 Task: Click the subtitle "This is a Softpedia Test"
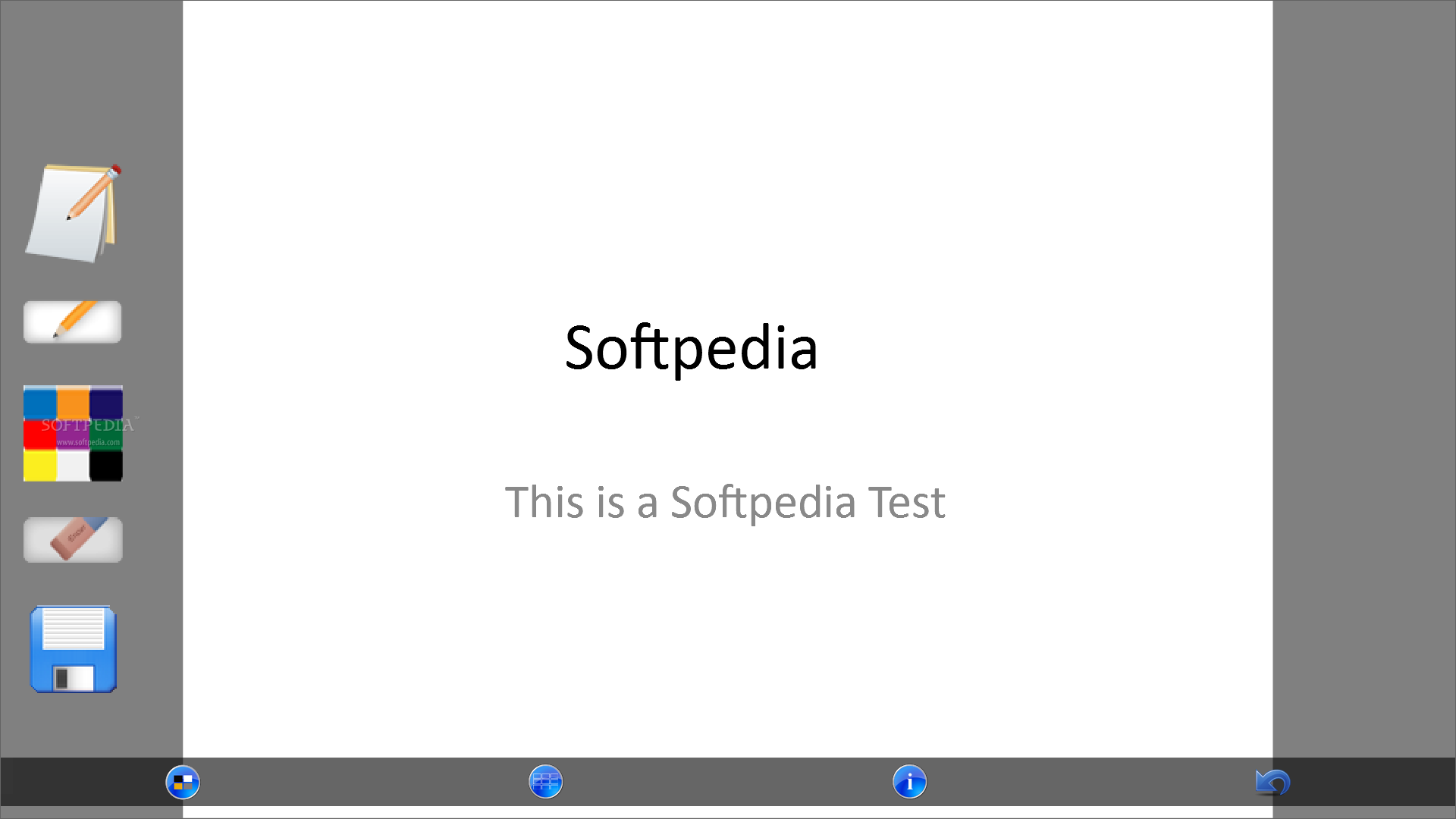725,502
